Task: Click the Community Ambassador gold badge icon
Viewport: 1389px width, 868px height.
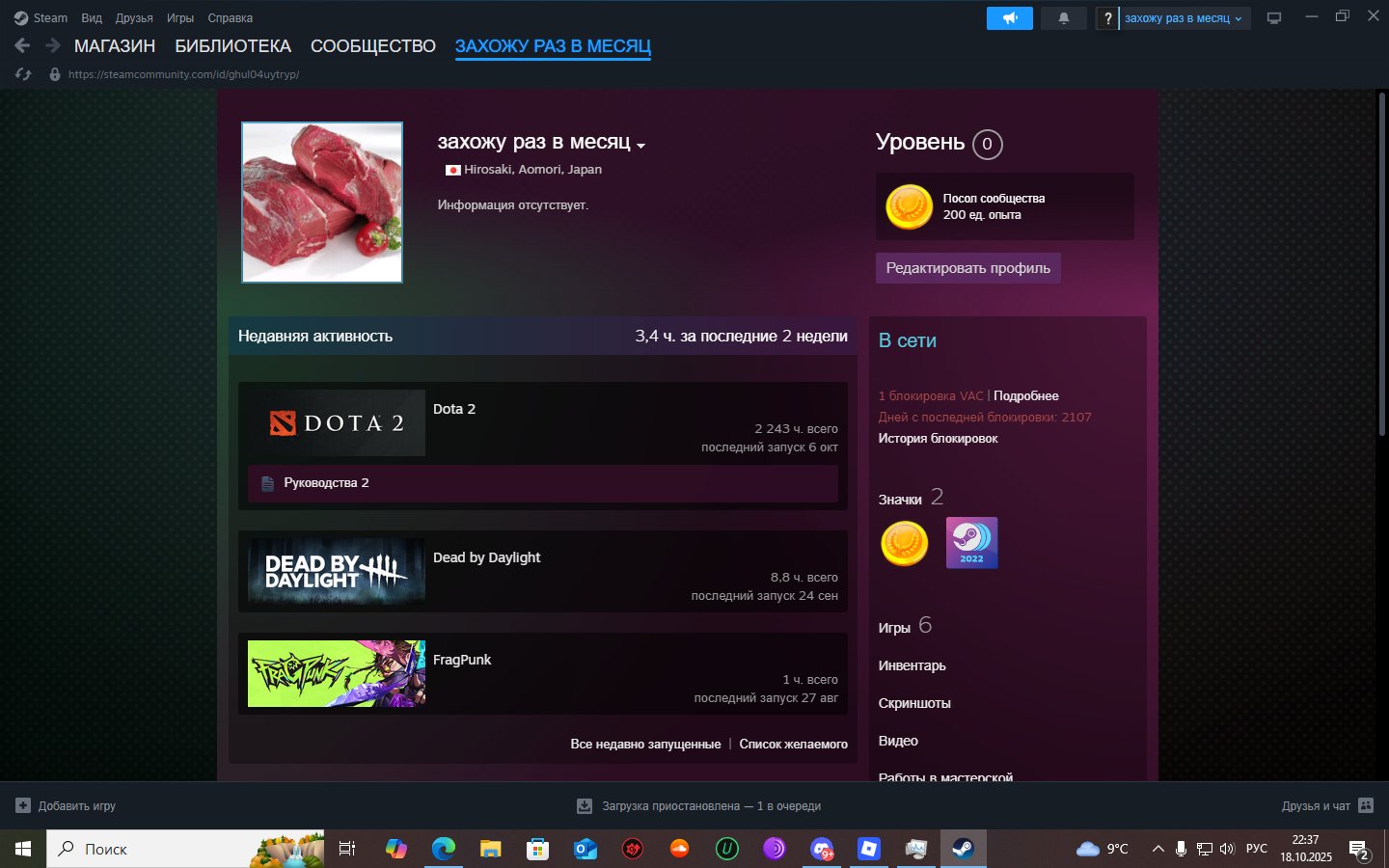Action: [x=905, y=543]
